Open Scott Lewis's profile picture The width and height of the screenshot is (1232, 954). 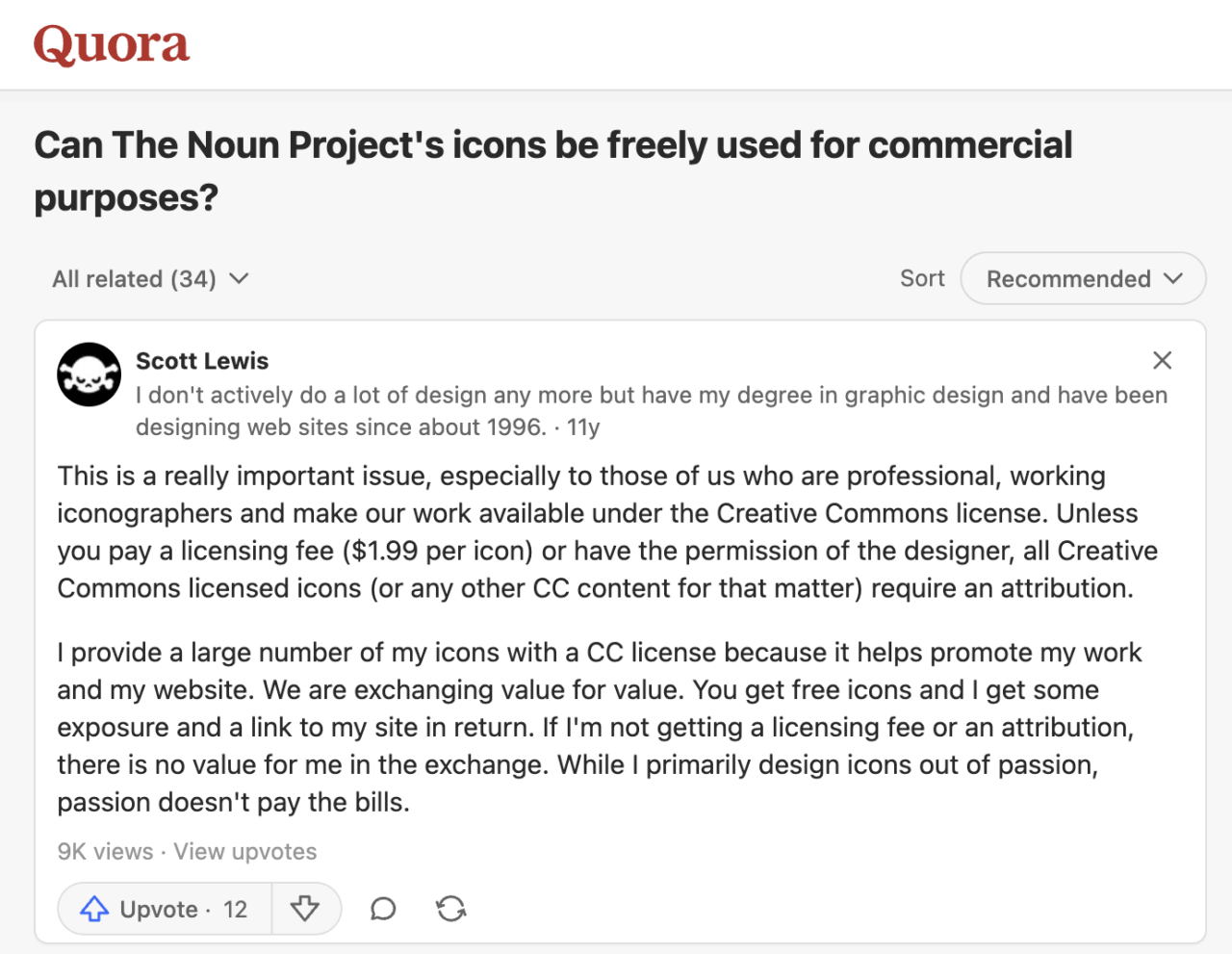coord(89,374)
